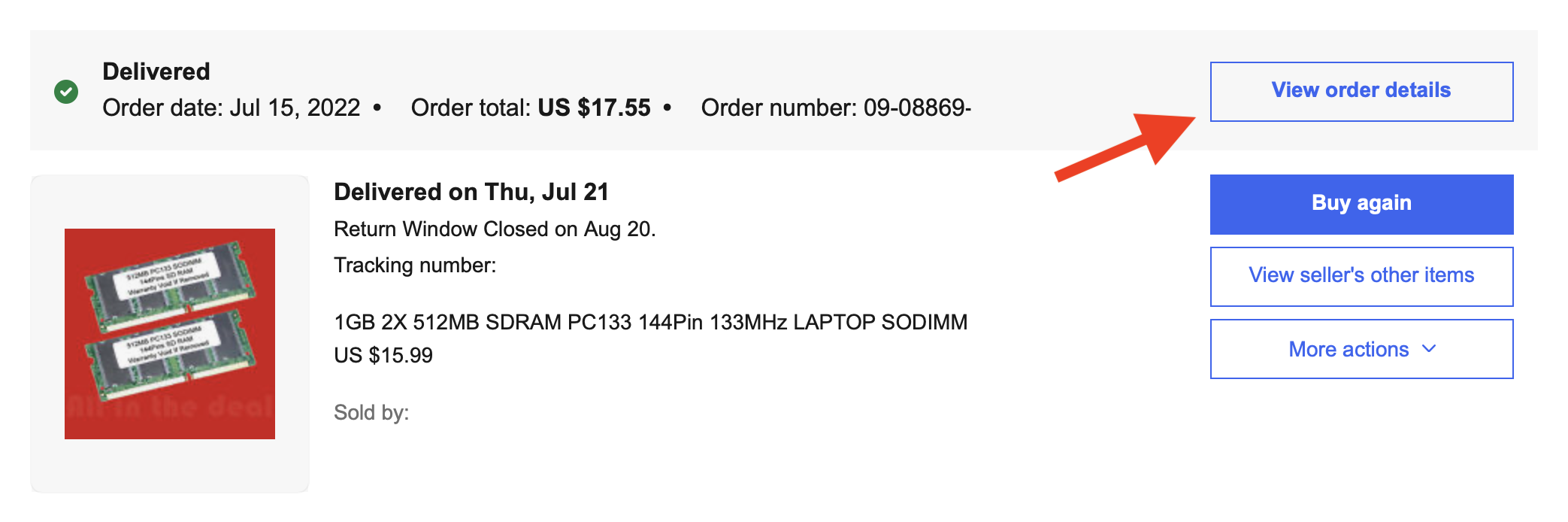View seller's other items
This screenshot has height=522, width=1568.
[x=1361, y=275]
